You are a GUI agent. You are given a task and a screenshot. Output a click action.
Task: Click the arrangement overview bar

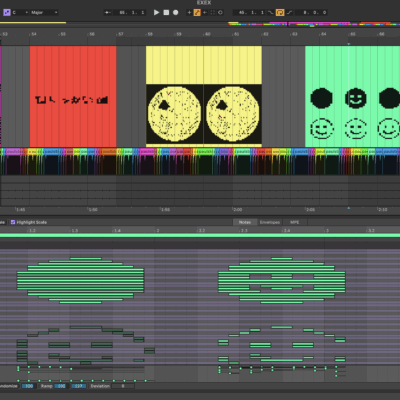coord(200,24)
